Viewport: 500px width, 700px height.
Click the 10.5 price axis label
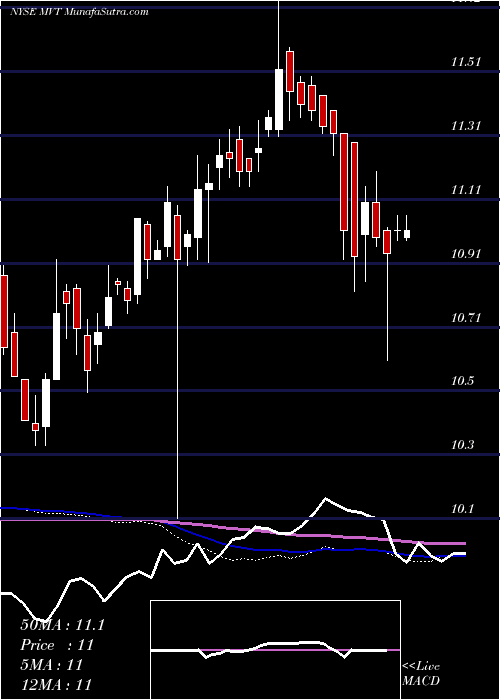[x=464, y=381]
